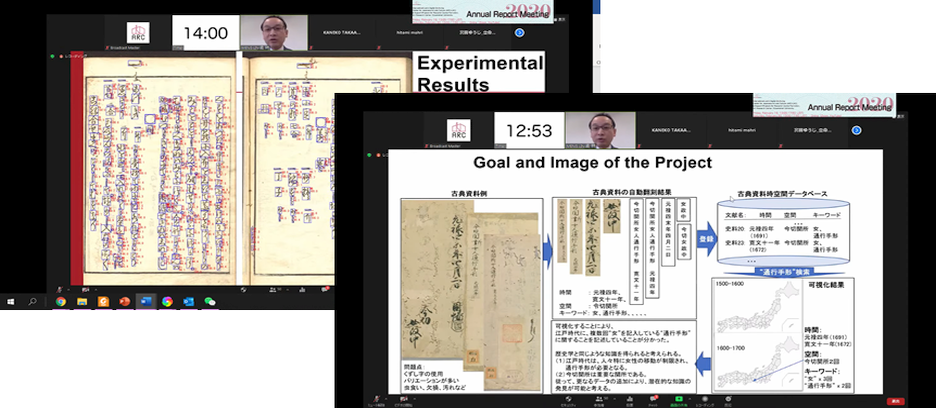Viewport: 936px width, 408px height.
Task: Select the ARC Broadcast Master tile beside 14:00
Action: point(138,33)
